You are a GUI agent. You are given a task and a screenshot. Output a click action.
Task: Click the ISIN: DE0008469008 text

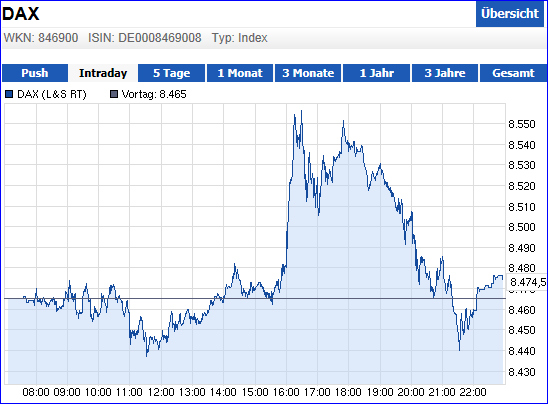[x=145, y=38]
